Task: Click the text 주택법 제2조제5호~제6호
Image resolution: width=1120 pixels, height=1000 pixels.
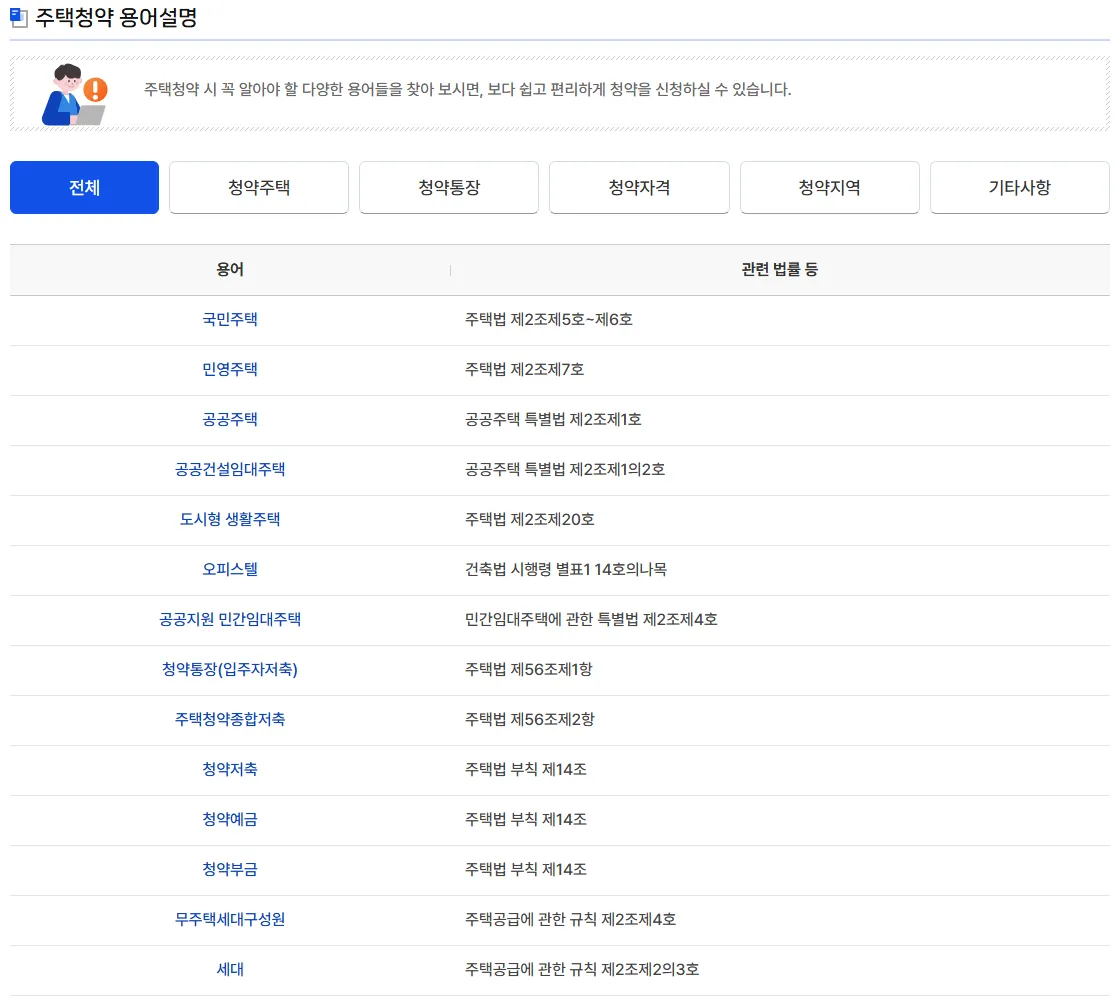Action: click(549, 319)
